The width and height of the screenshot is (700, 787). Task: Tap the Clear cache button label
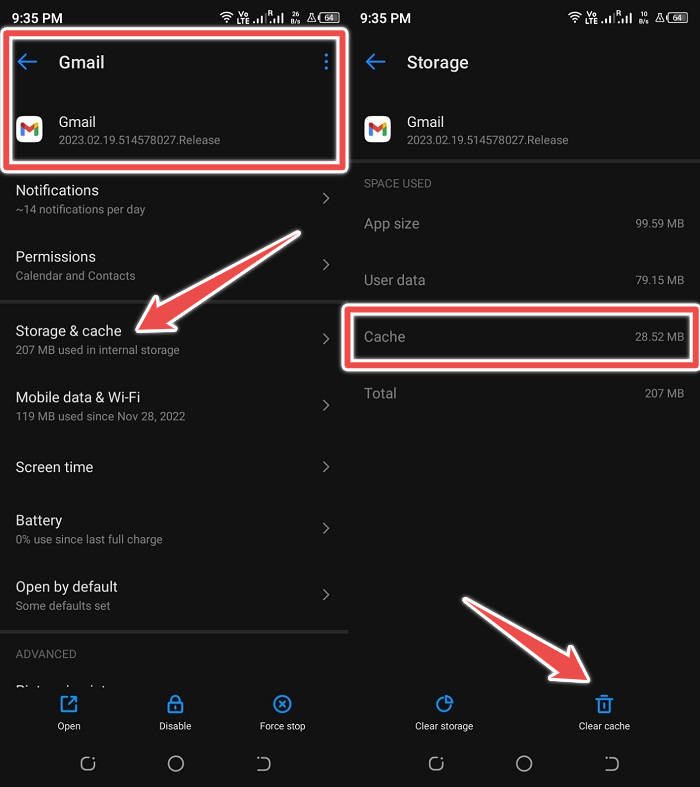(604, 726)
